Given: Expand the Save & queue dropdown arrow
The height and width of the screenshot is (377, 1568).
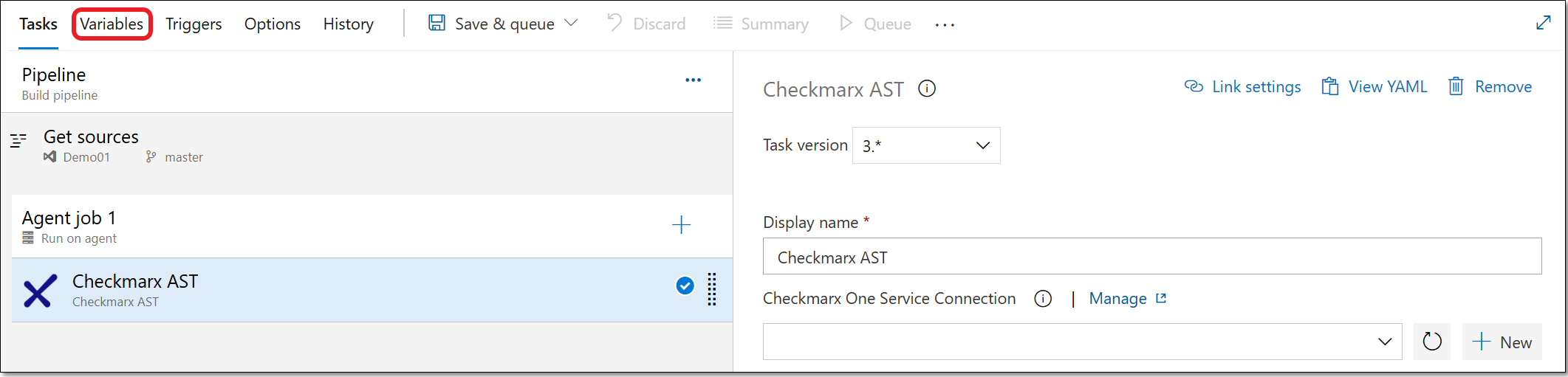Looking at the screenshot, I should (x=571, y=23).
